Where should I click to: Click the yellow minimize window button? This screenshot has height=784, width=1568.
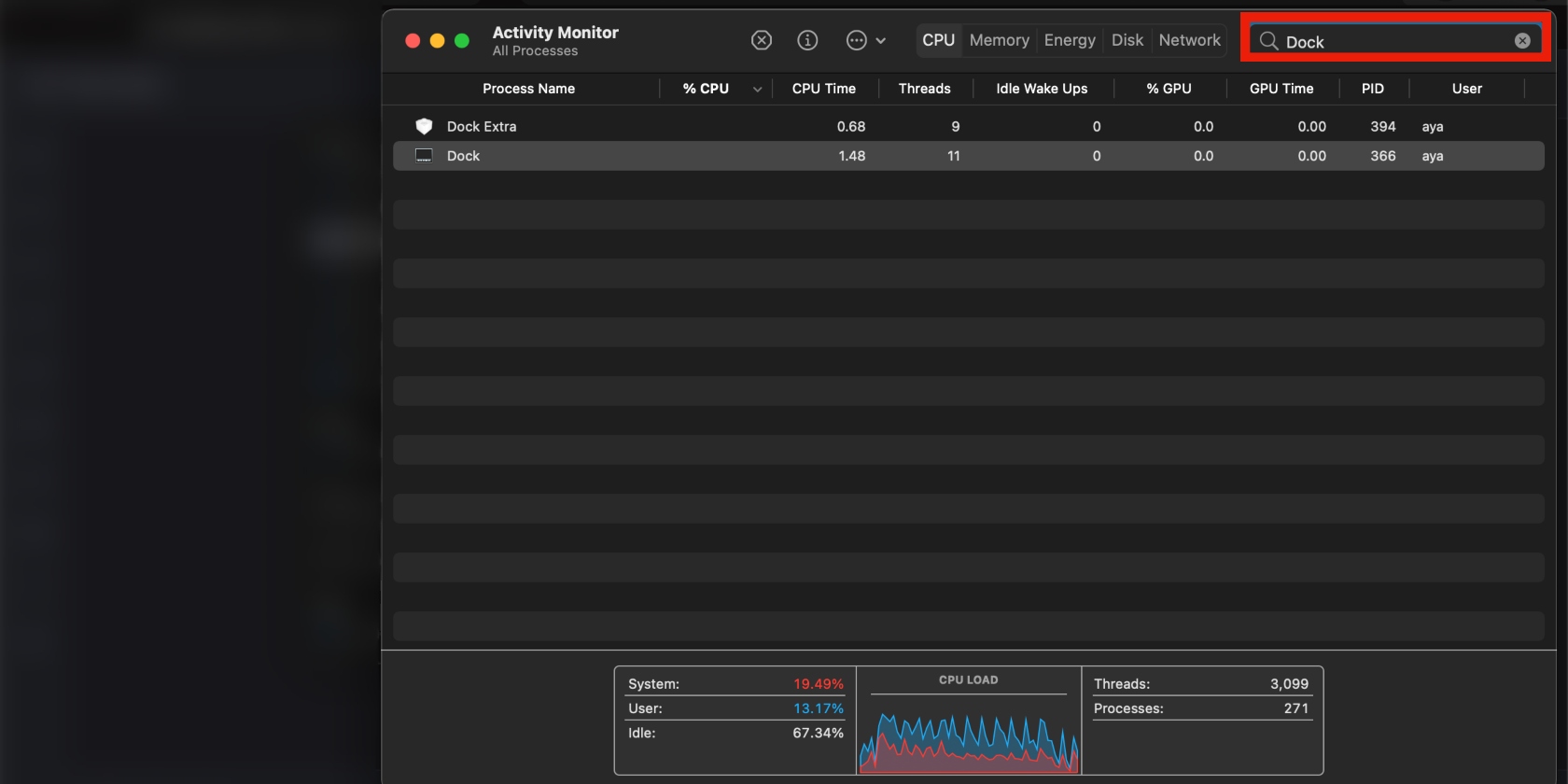(x=437, y=40)
